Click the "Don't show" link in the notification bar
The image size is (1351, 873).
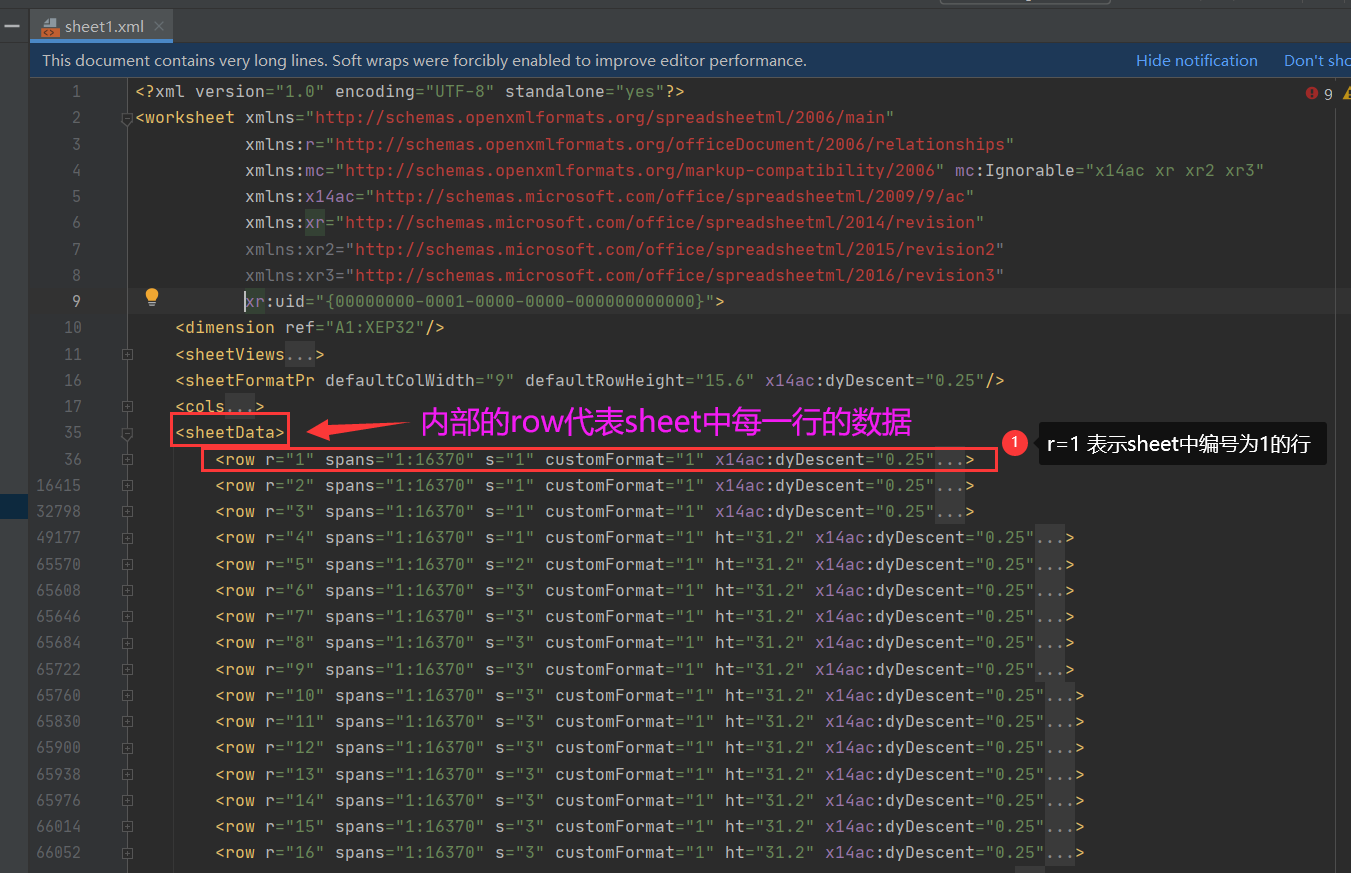(x=1320, y=60)
